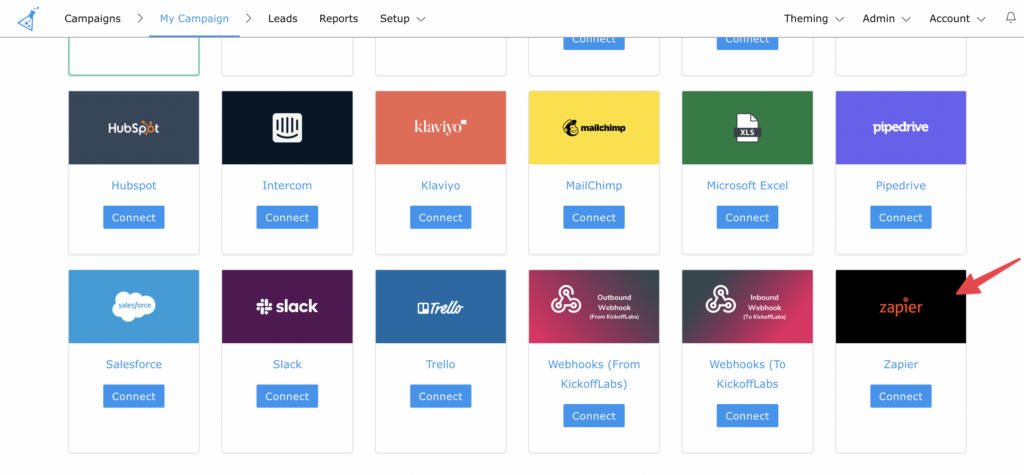Connect Webhooks (From KickoffLabs)
1024x475 pixels.
[x=594, y=416]
